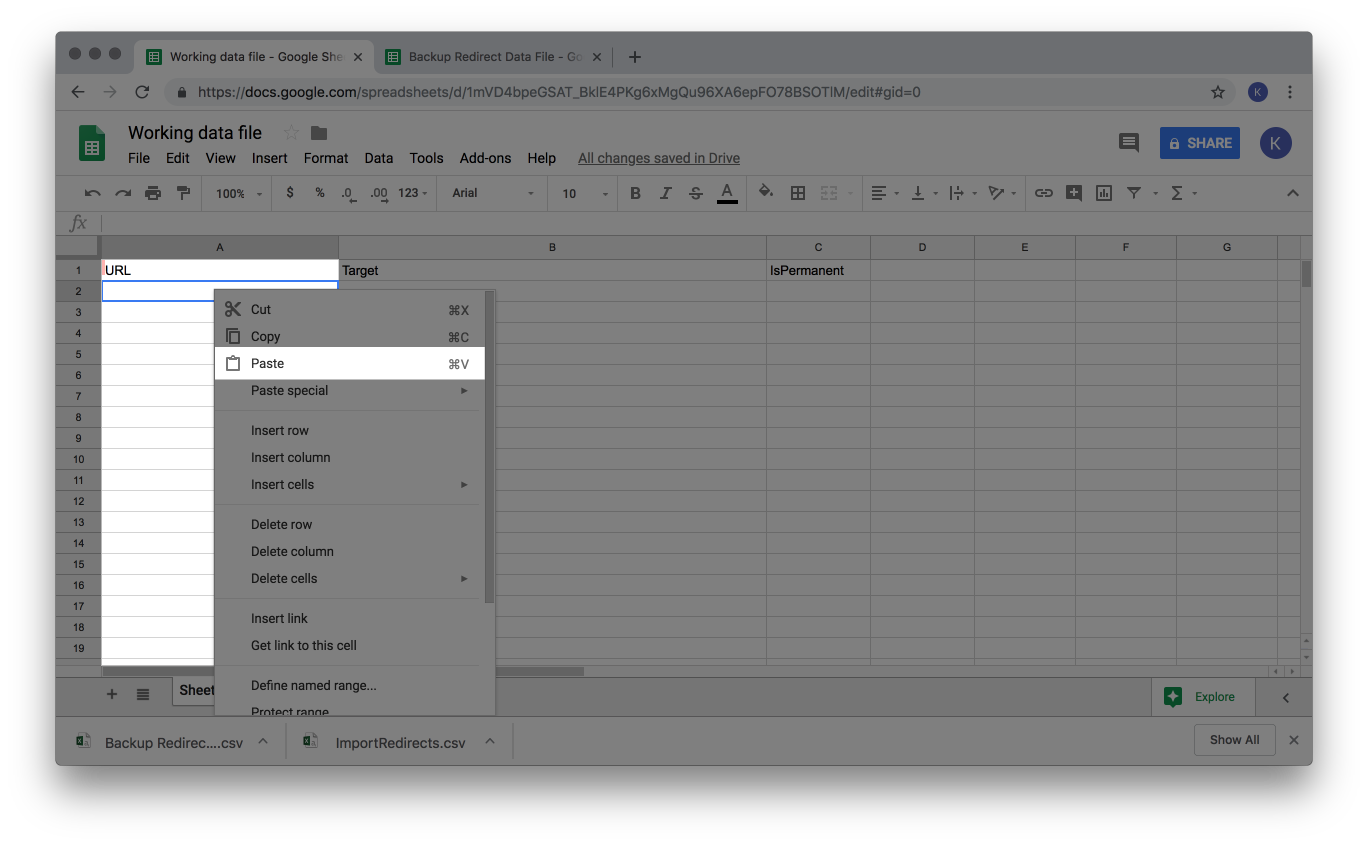Print the spreadsheet via printer icon
The width and height of the screenshot is (1368, 845).
coord(153,193)
